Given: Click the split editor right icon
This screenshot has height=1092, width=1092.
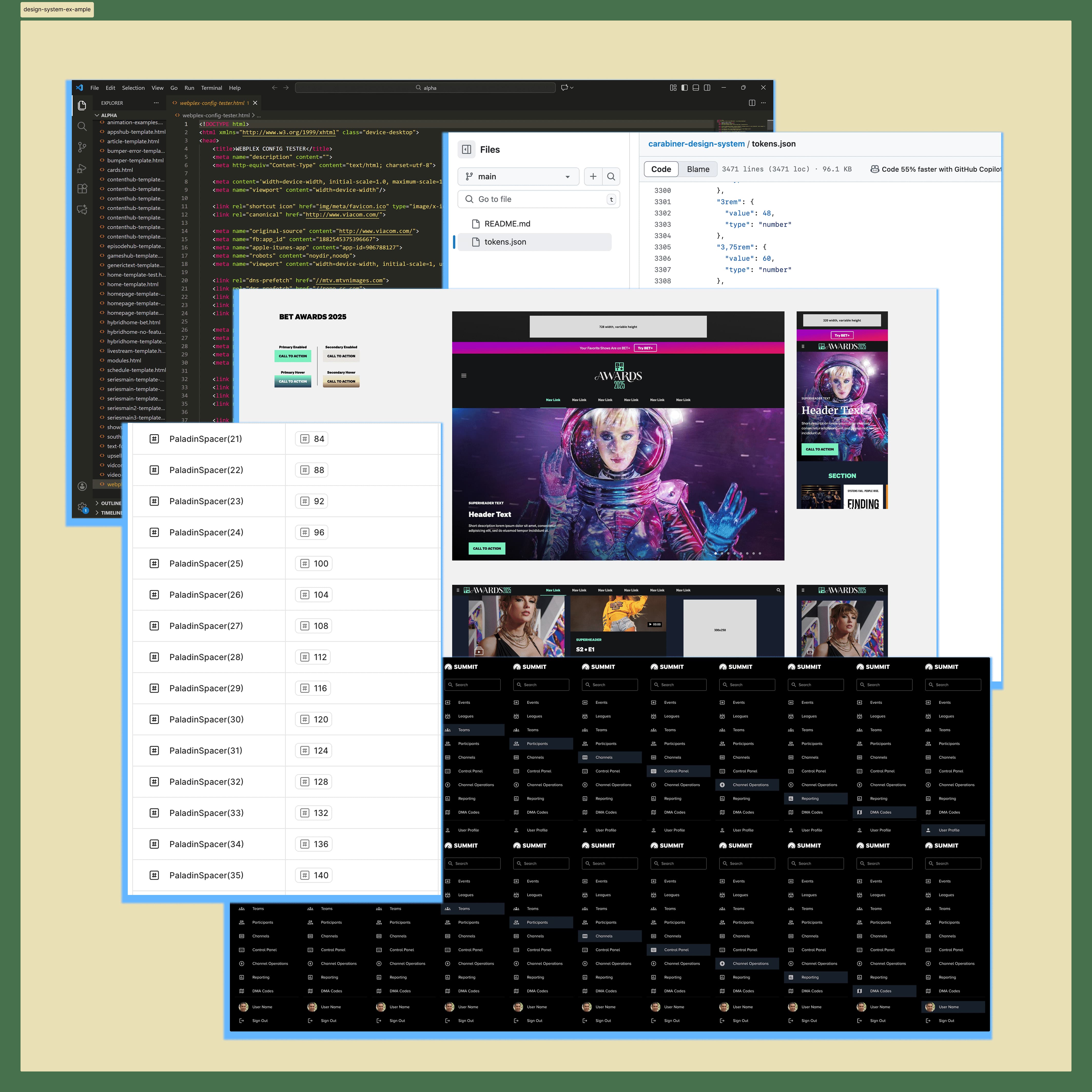Looking at the screenshot, I should pyautogui.click(x=752, y=103).
